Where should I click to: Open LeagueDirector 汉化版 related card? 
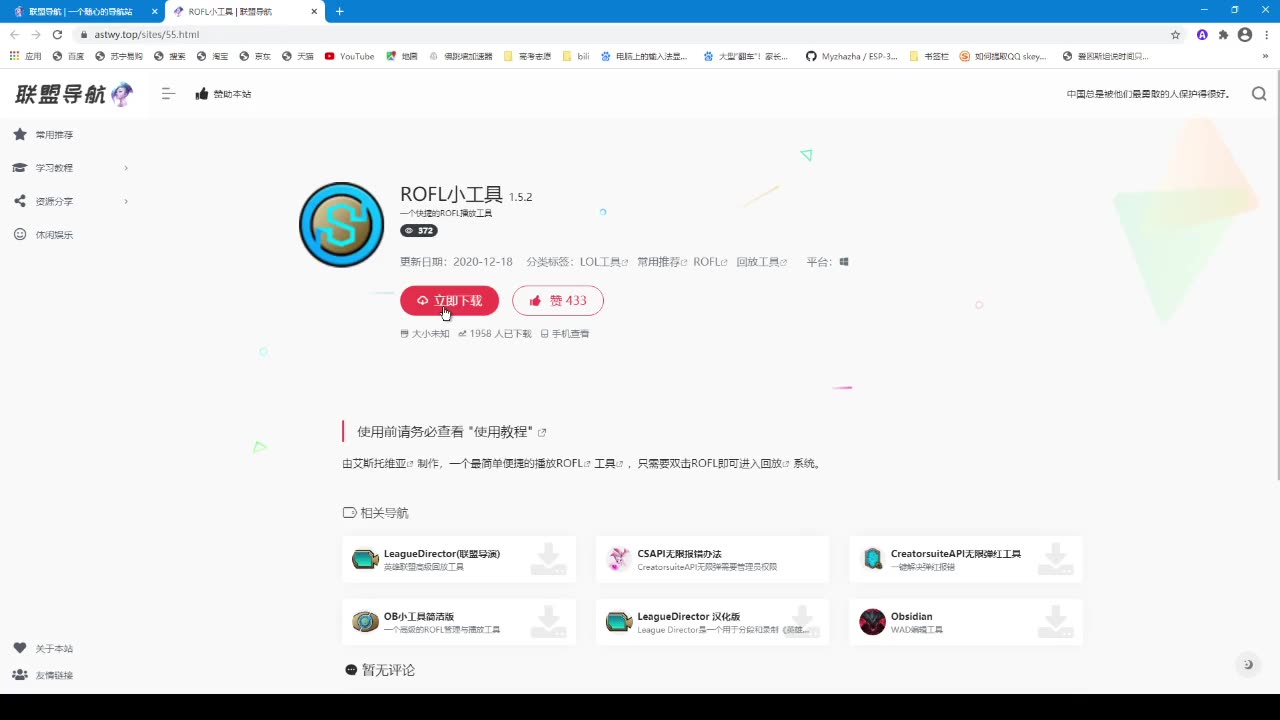click(x=712, y=622)
